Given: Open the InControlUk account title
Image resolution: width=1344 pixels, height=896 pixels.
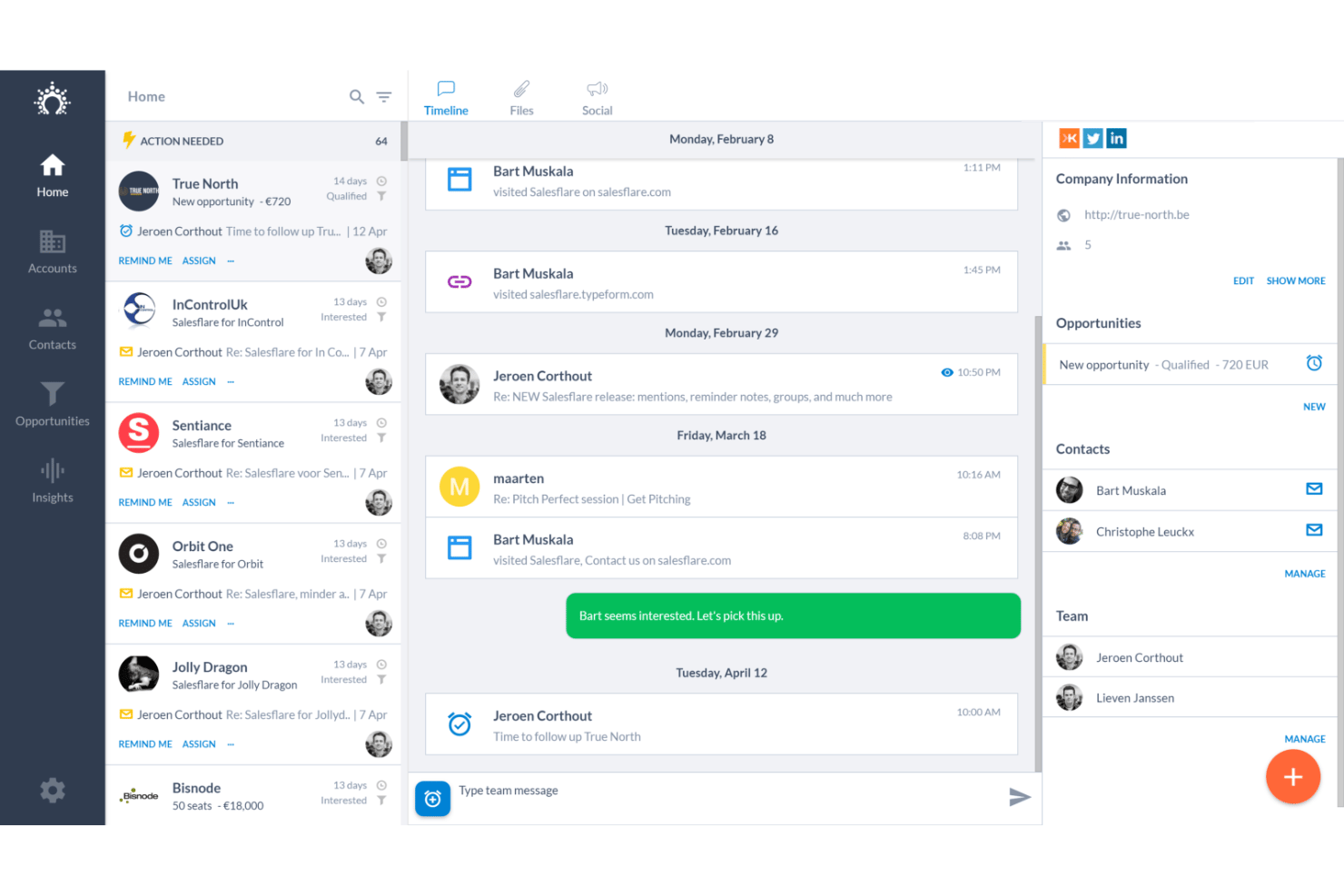Looking at the screenshot, I should click(210, 305).
